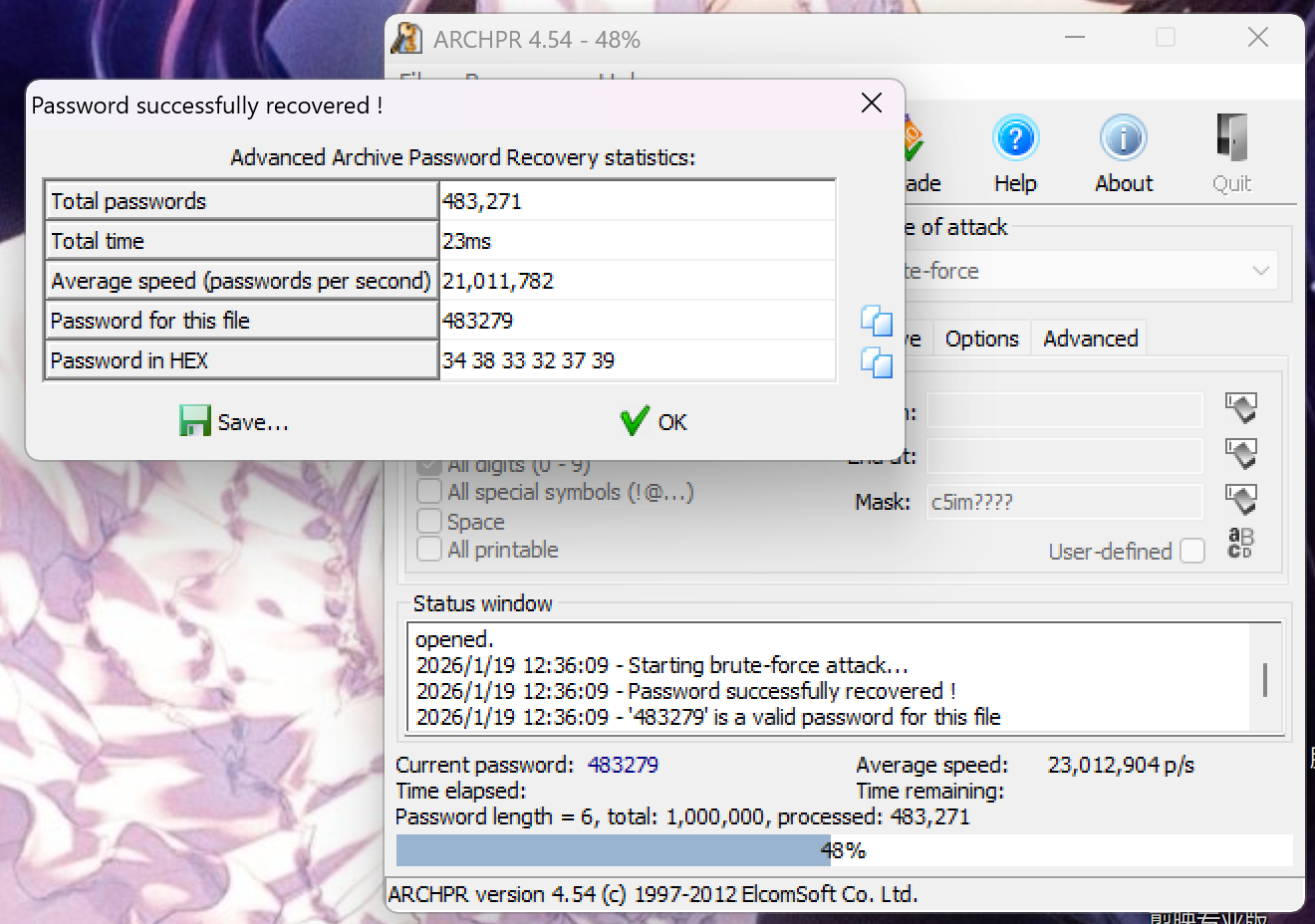Toggle the User-defined checkbox

1192,552
